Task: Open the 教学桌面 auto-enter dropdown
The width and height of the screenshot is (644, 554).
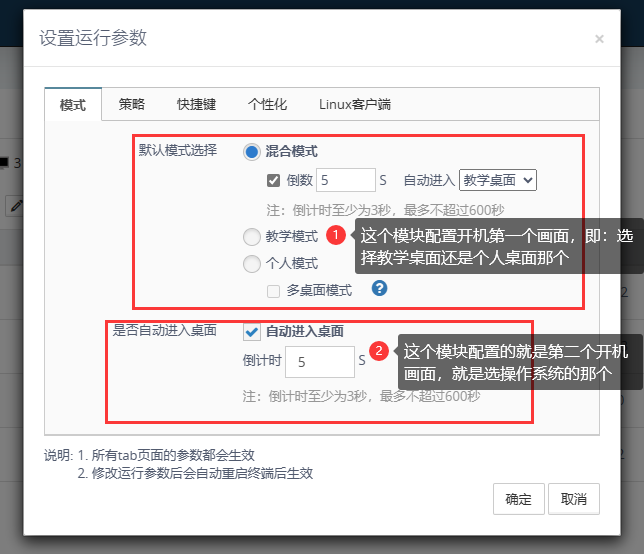Action: click(498, 180)
